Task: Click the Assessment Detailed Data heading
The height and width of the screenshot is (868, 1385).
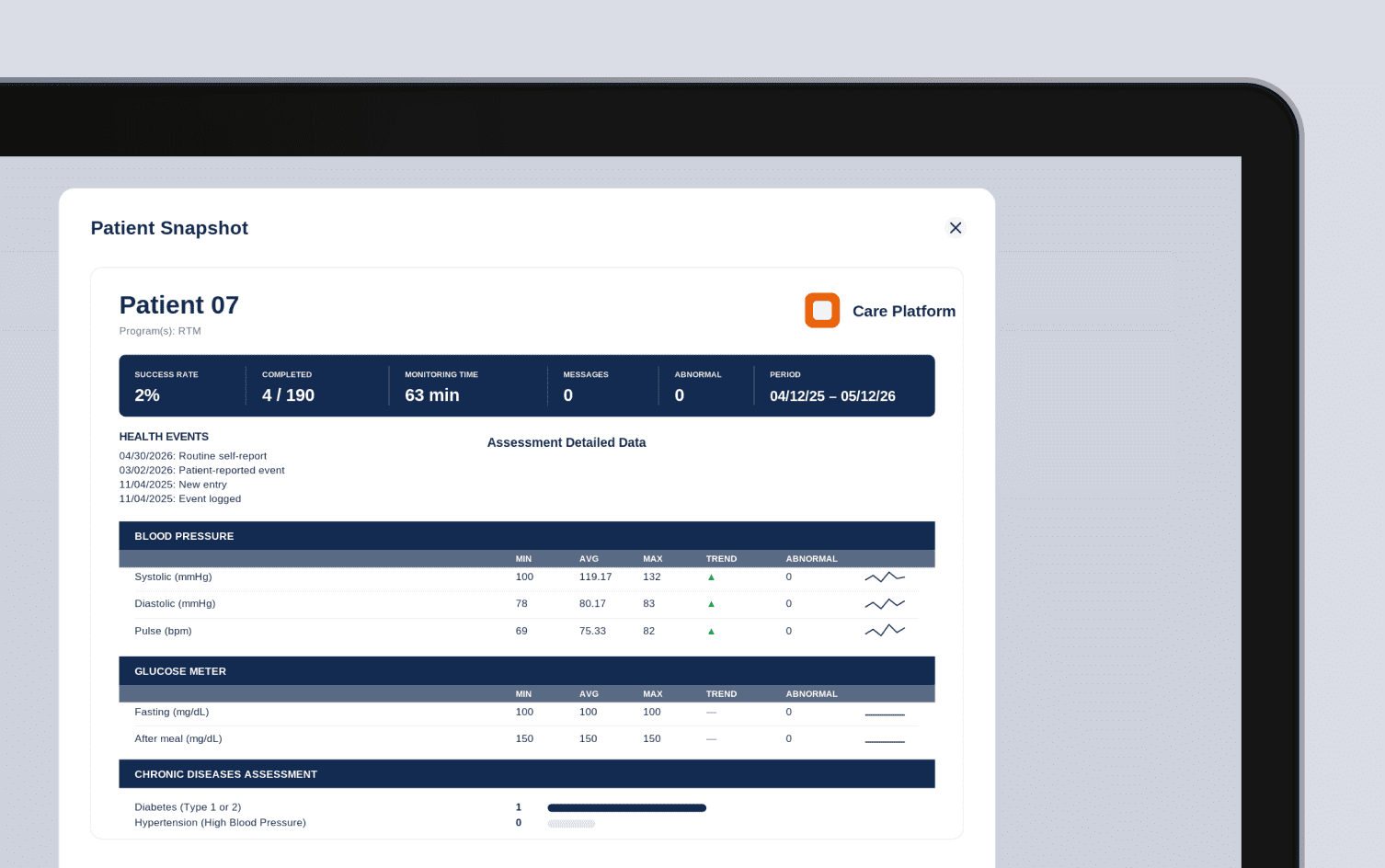Action: tap(567, 443)
